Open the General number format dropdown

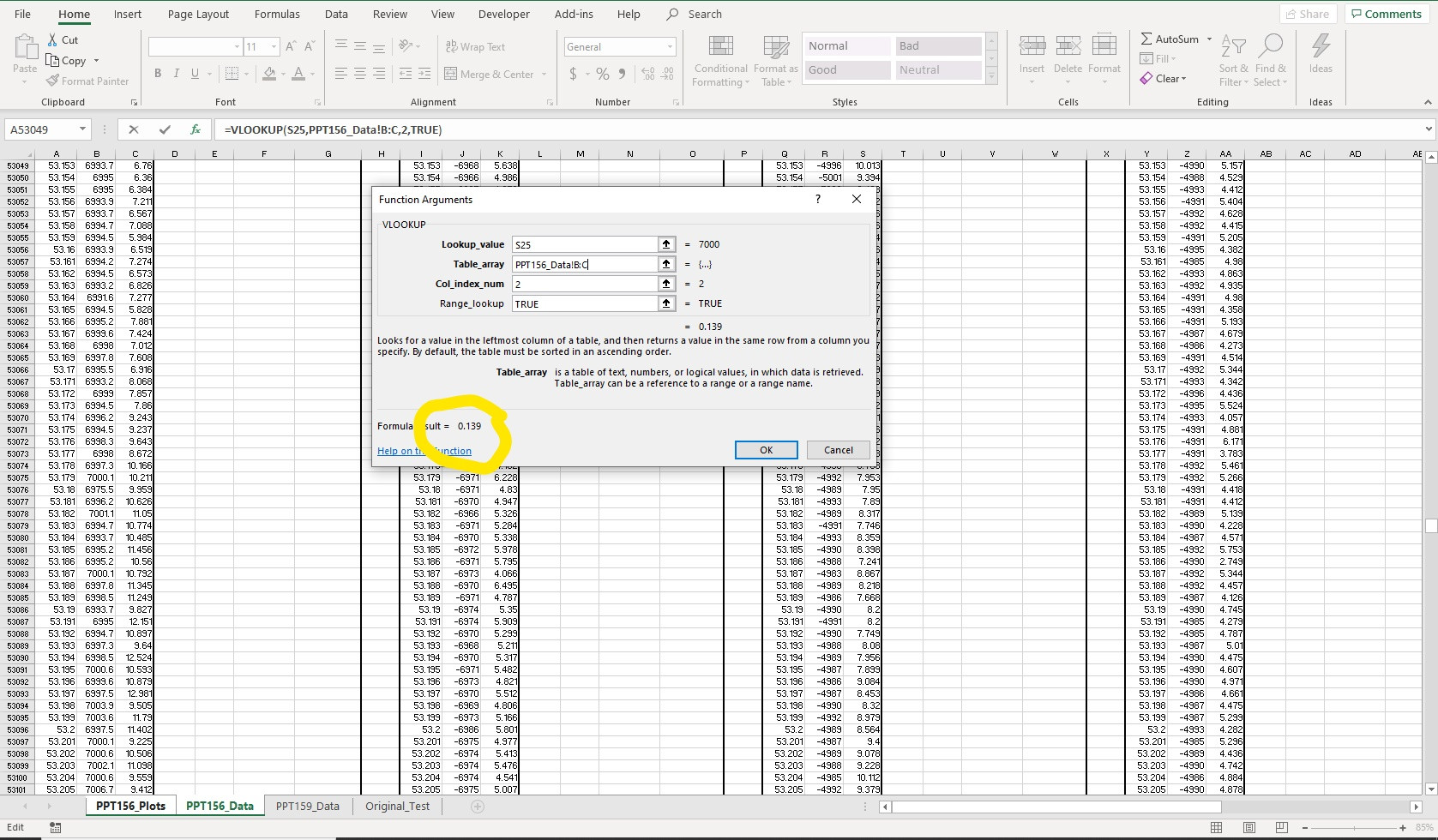point(670,46)
